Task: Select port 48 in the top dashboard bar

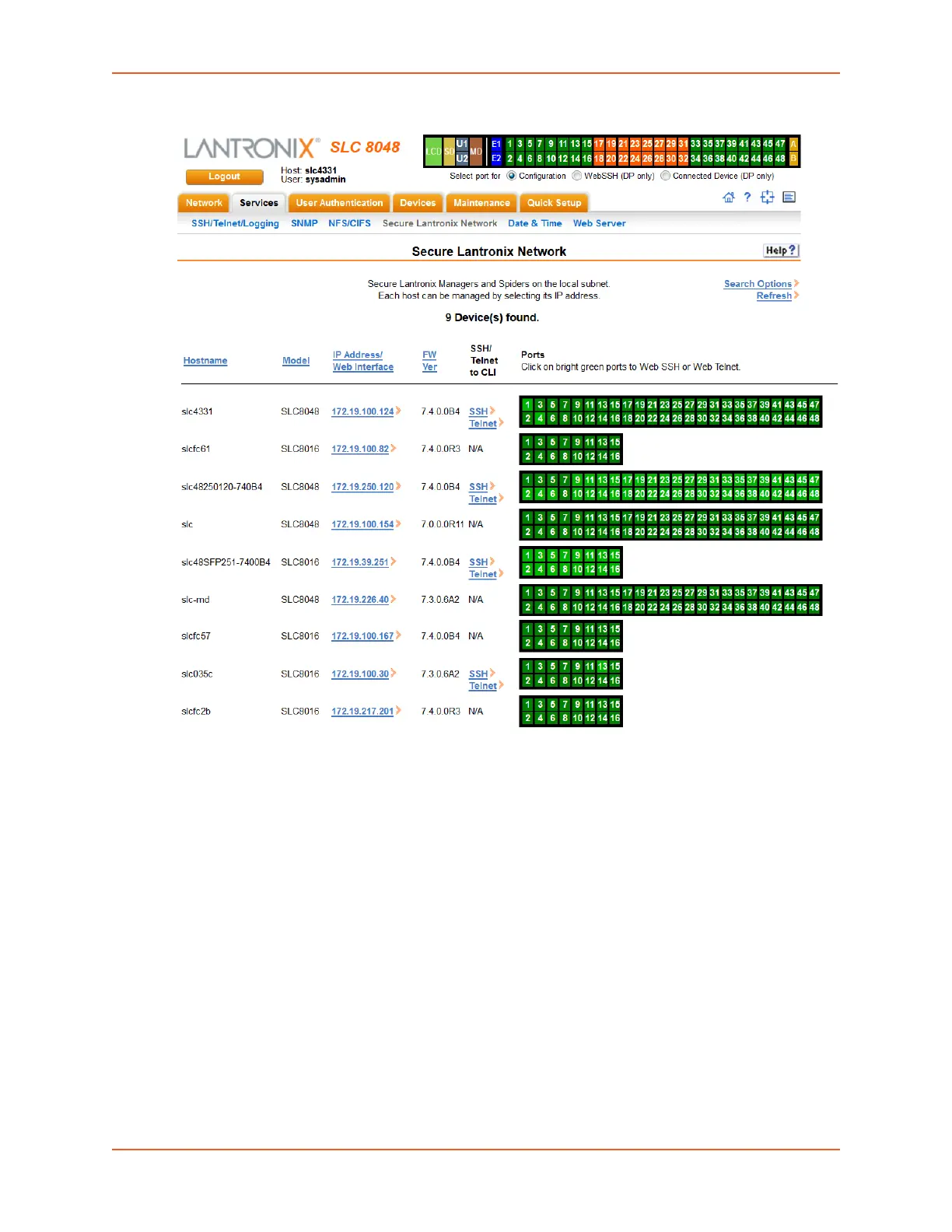Action: coord(780,159)
